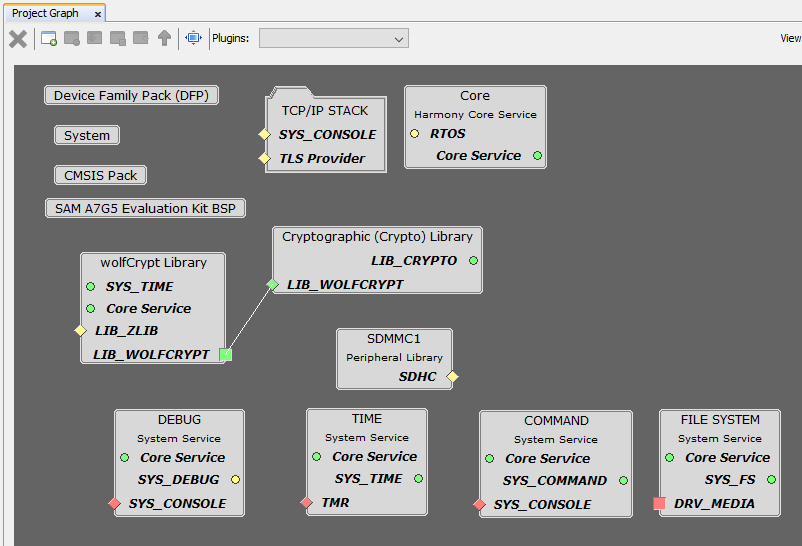
Task: Click the RTOS yellow circle port
Action: pos(415,134)
